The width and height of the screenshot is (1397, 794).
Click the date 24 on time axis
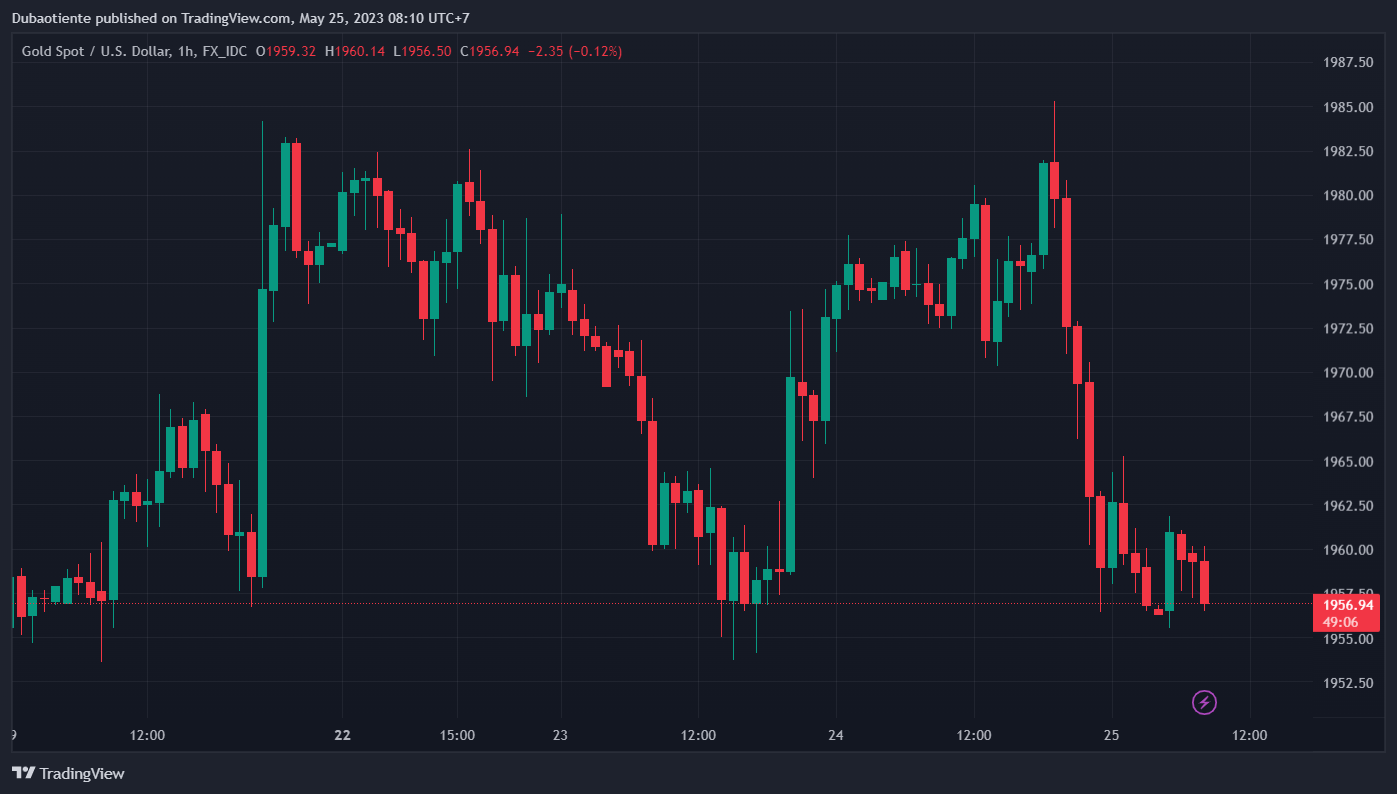point(836,735)
